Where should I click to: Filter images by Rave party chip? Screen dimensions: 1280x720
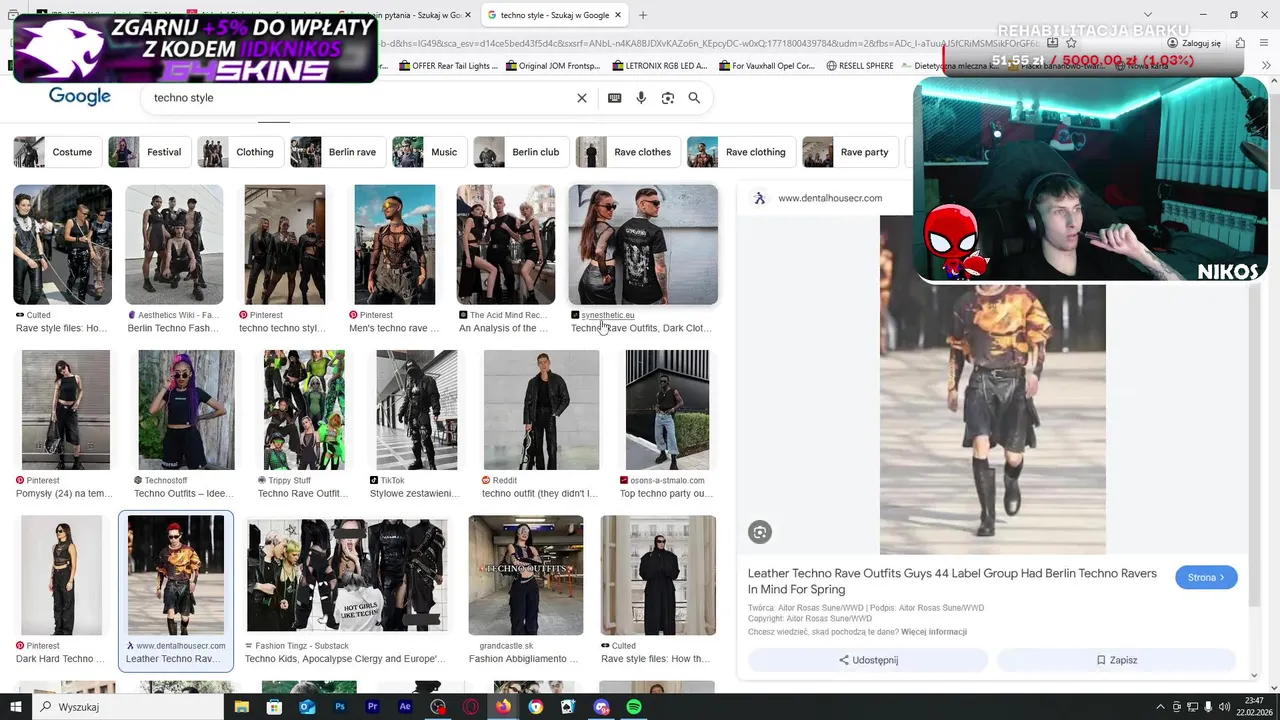850,152
